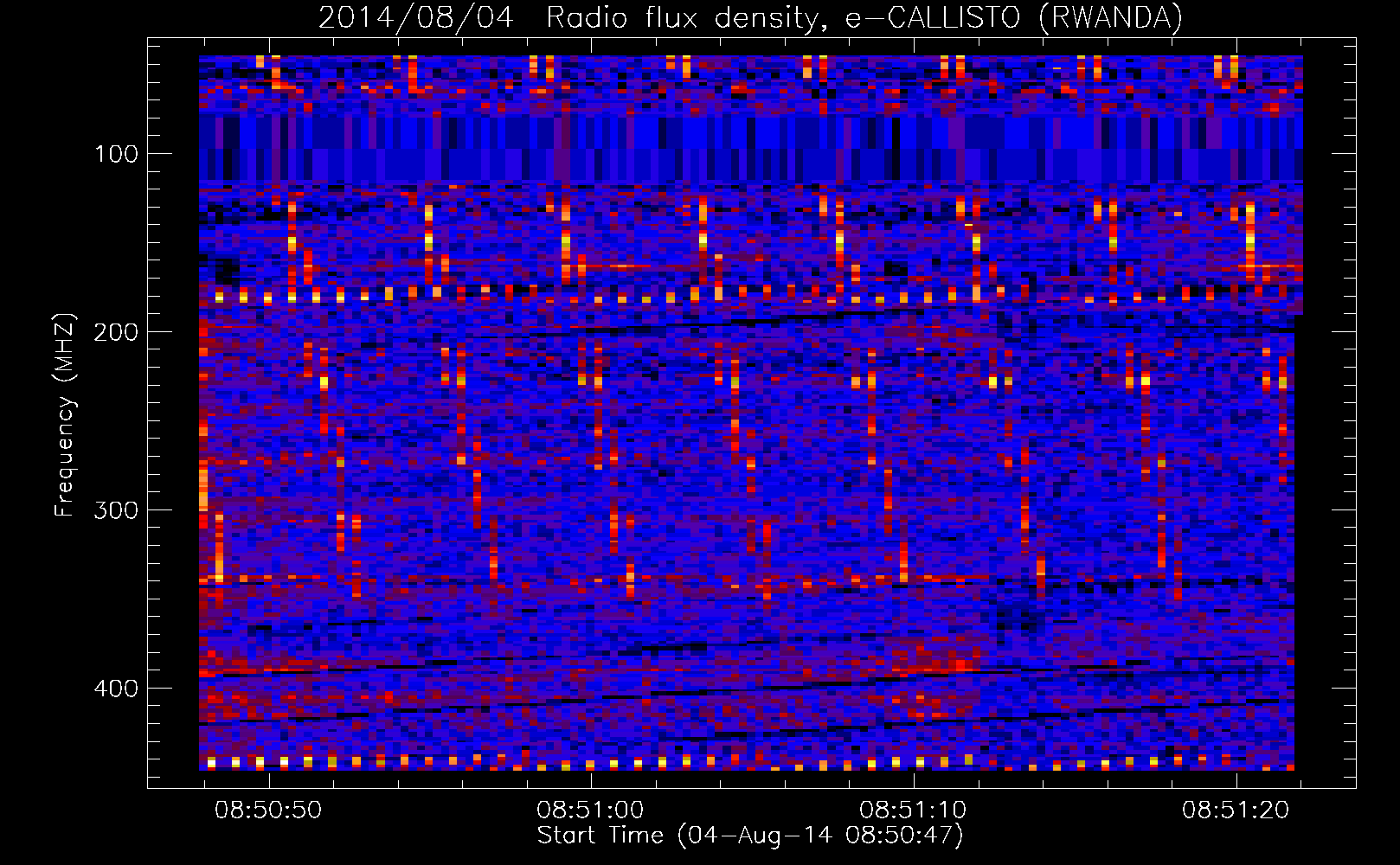Viewport: 1400px width, 865px height.
Task: Click the '100' frequency tick label
Action: (x=116, y=154)
